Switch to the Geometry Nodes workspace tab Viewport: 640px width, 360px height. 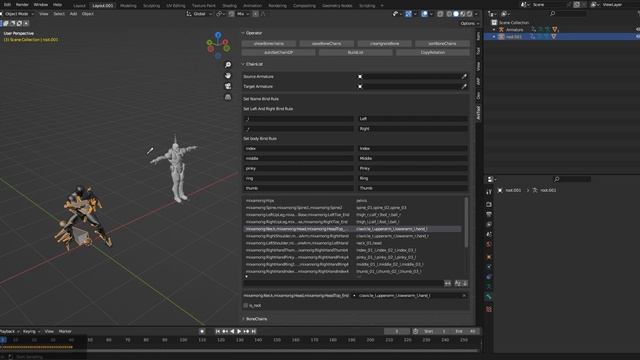[x=337, y=6]
